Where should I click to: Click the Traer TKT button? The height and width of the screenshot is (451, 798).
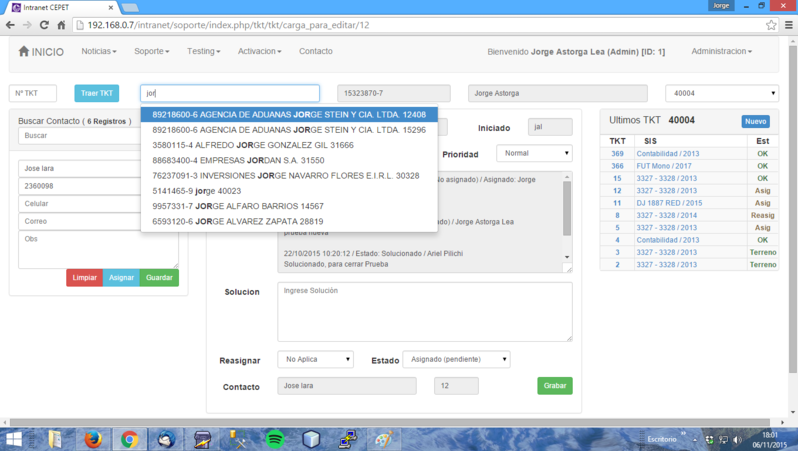click(96, 93)
